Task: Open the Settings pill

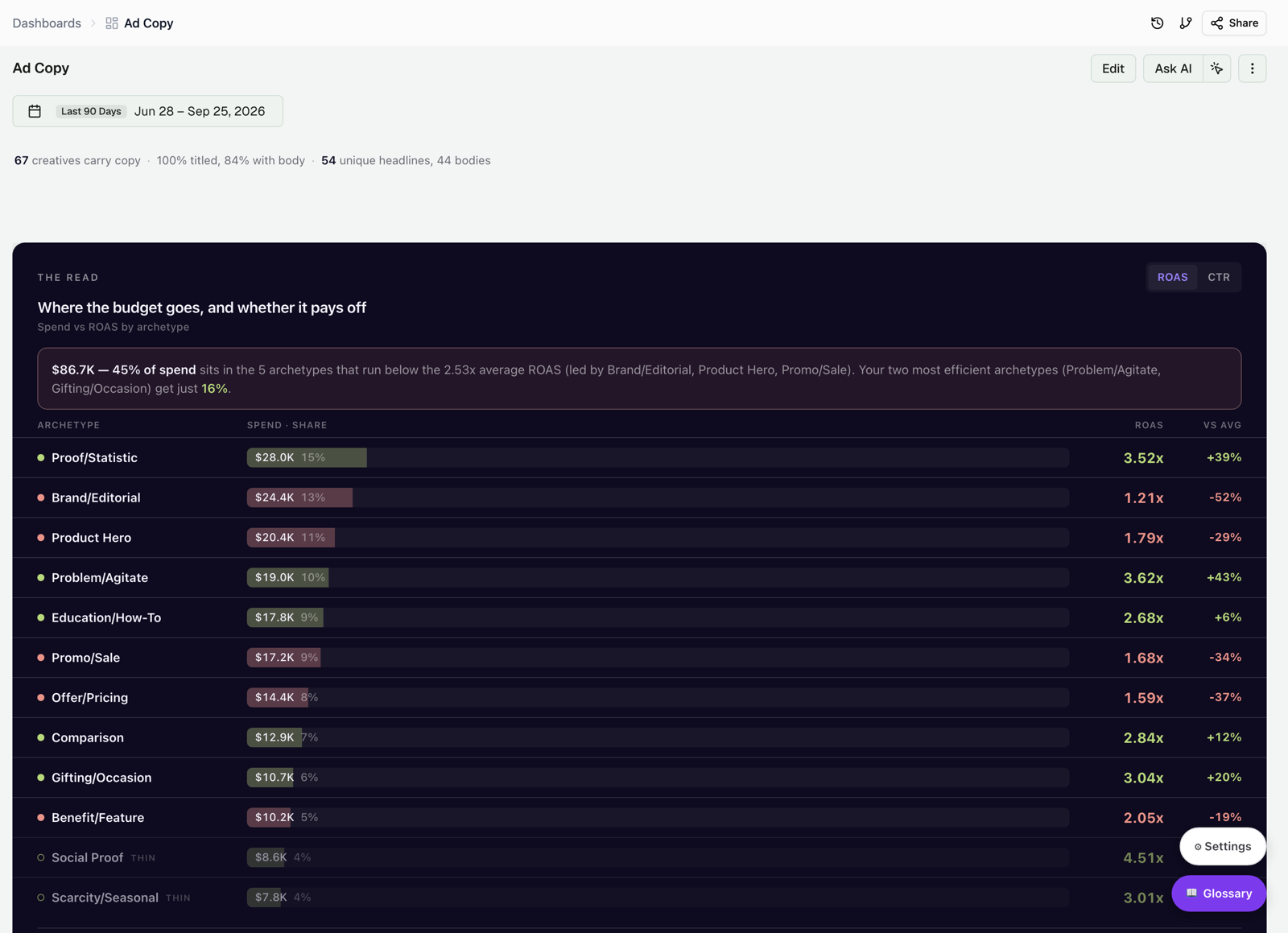Action: pyautogui.click(x=1223, y=846)
